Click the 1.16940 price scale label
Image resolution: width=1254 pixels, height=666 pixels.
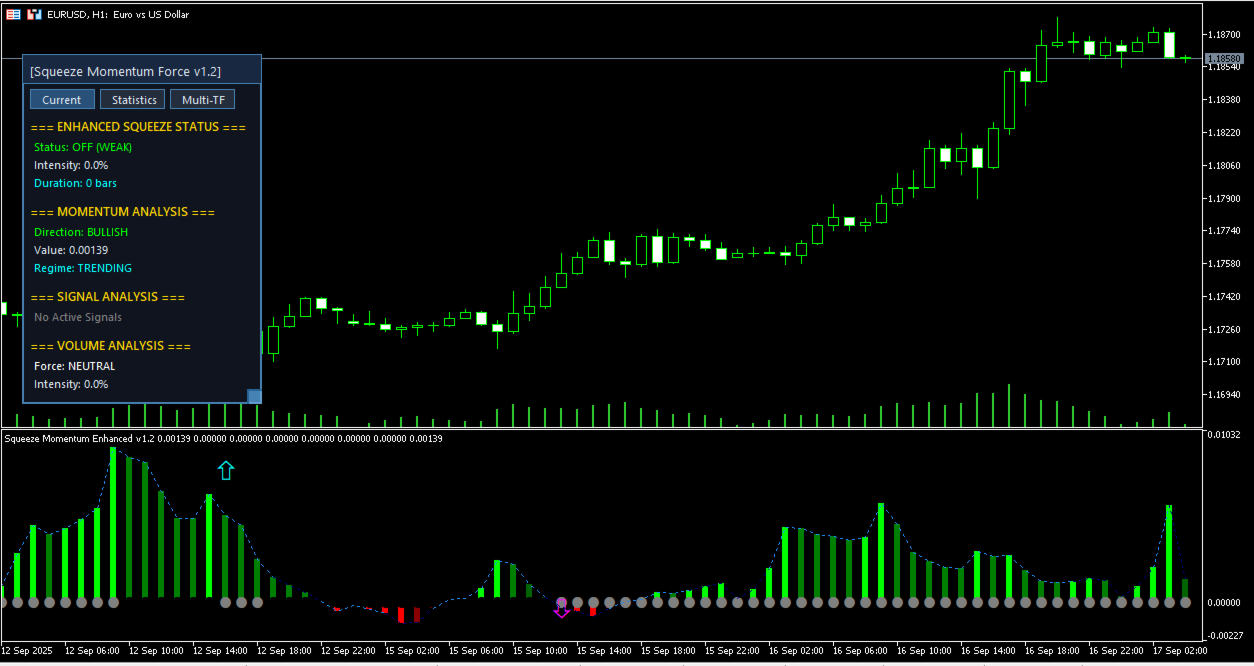coord(1225,396)
